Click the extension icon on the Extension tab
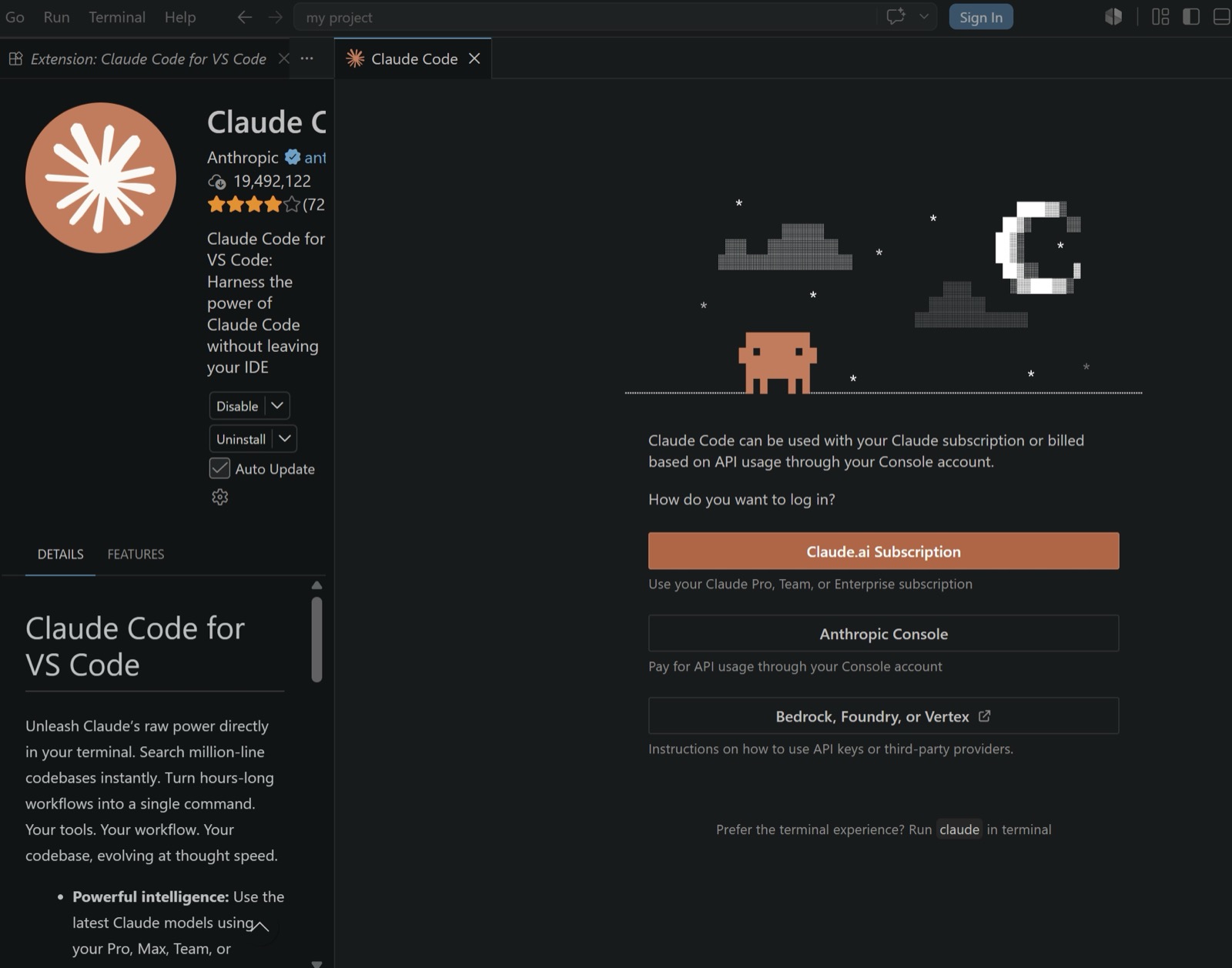Viewport: 1232px width, 968px height. [15, 59]
